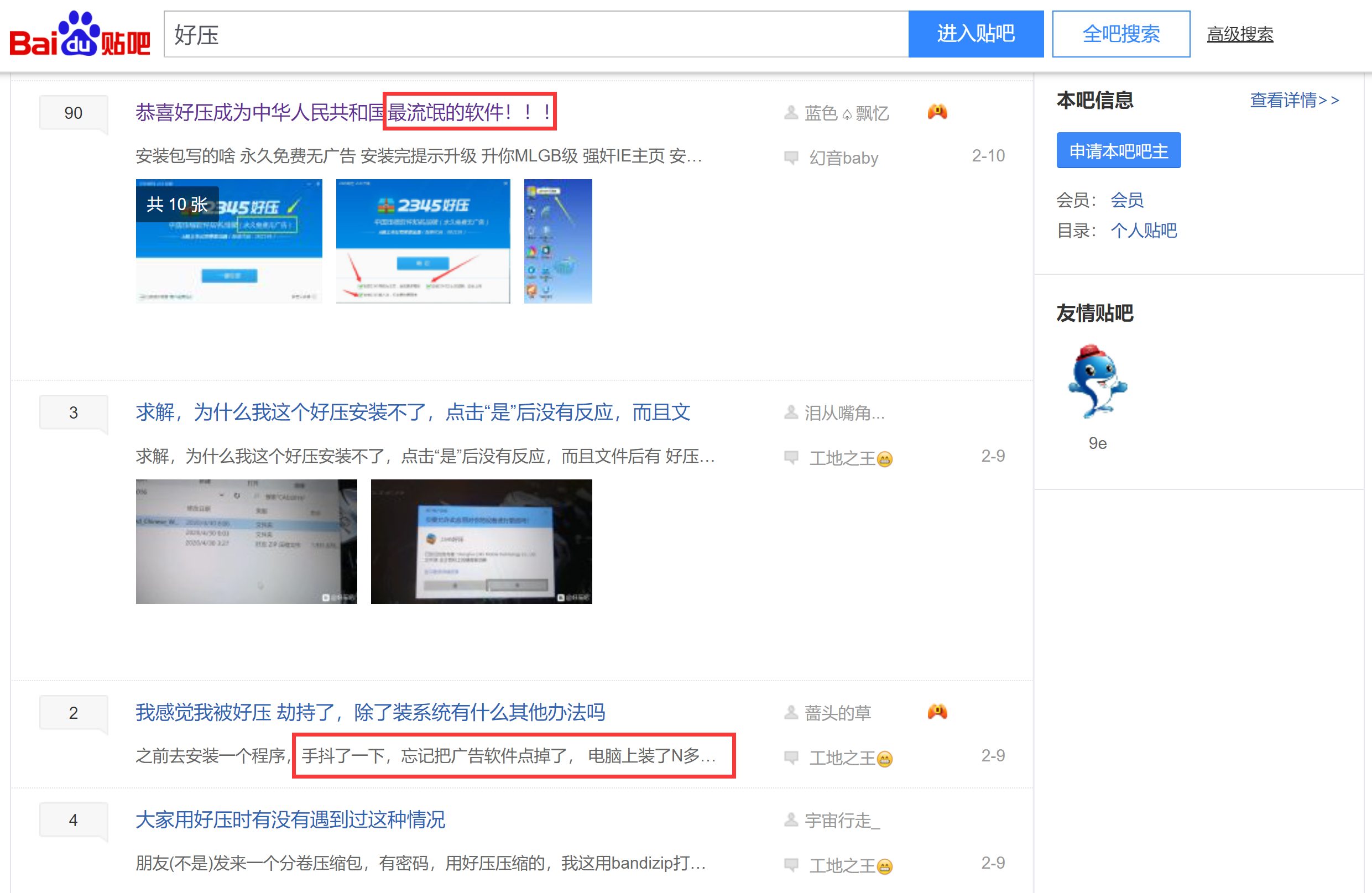Click the 申请本吧吧主 button
This screenshot has width=1372, height=893.
[x=1118, y=150]
